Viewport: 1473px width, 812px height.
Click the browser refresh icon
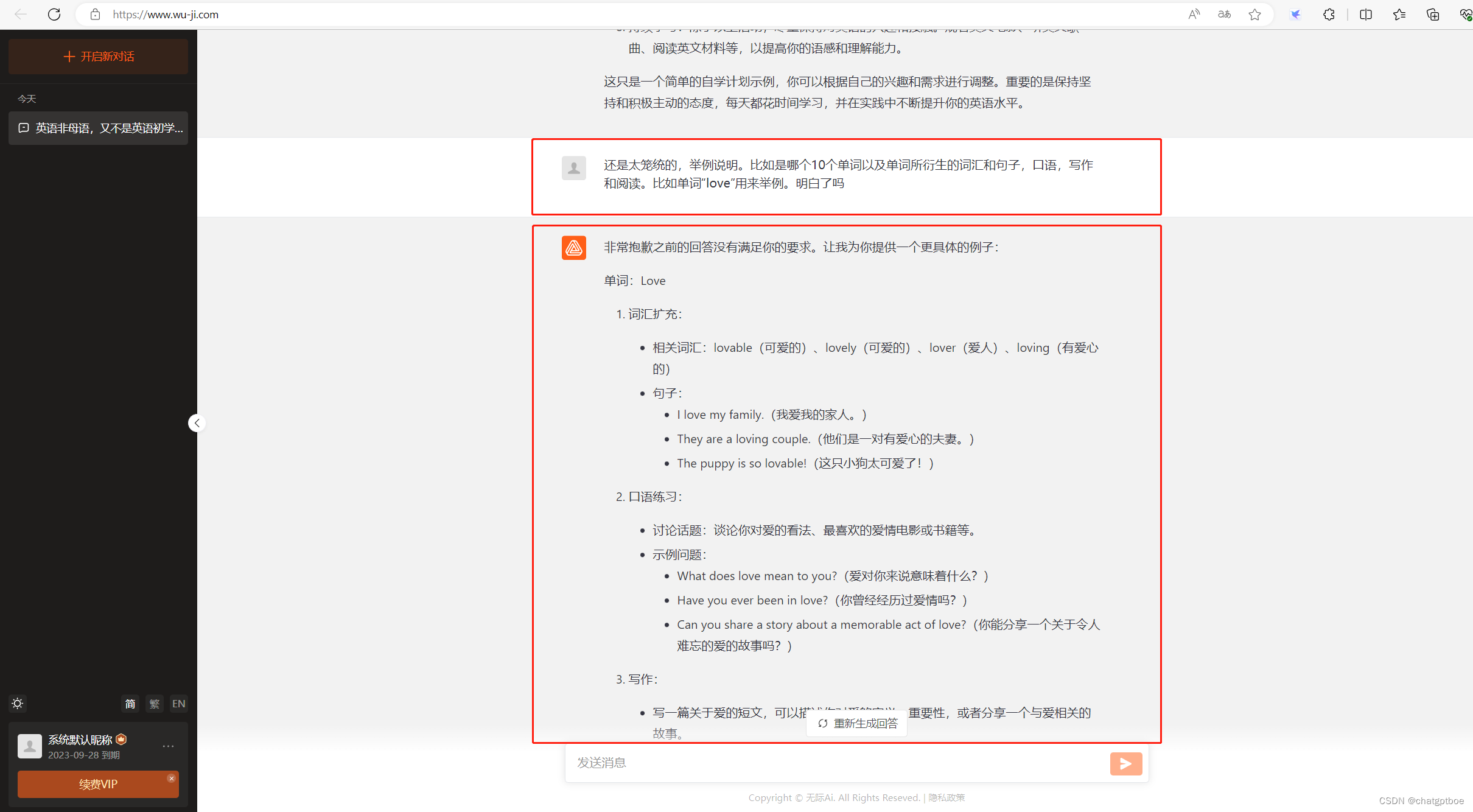[x=54, y=14]
